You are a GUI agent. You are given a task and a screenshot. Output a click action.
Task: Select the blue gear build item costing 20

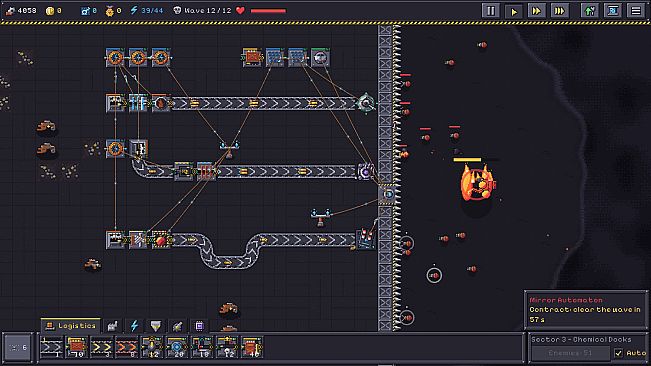click(x=177, y=347)
